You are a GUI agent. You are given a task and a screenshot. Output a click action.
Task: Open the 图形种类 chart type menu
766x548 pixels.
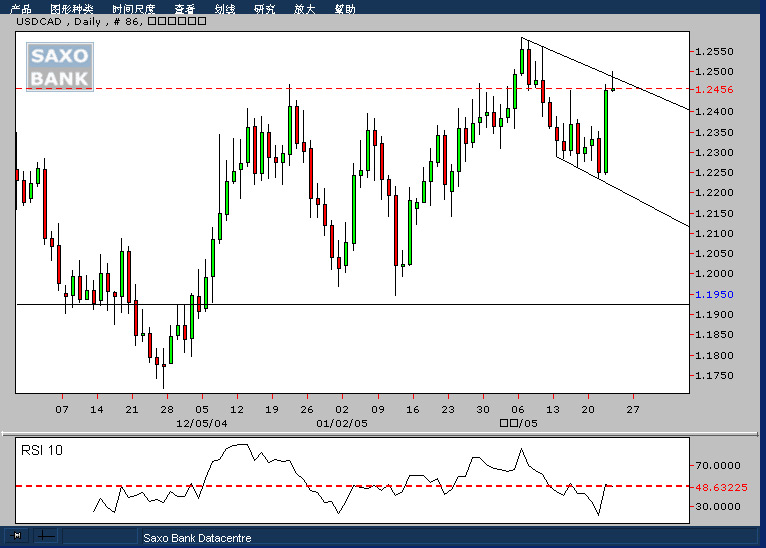(x=71, y=8)
